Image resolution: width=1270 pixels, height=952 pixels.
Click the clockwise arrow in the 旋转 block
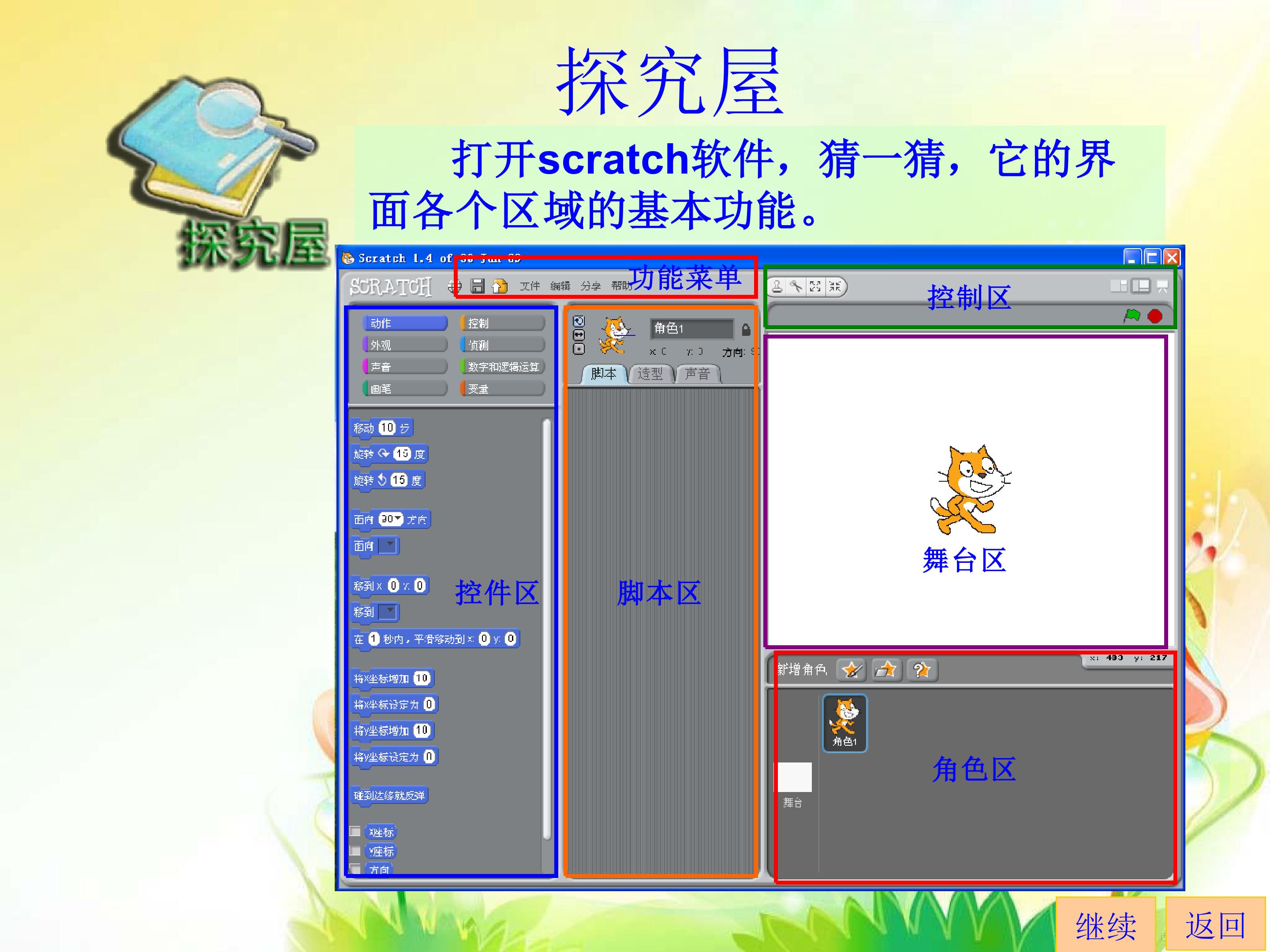pos(384,454)
